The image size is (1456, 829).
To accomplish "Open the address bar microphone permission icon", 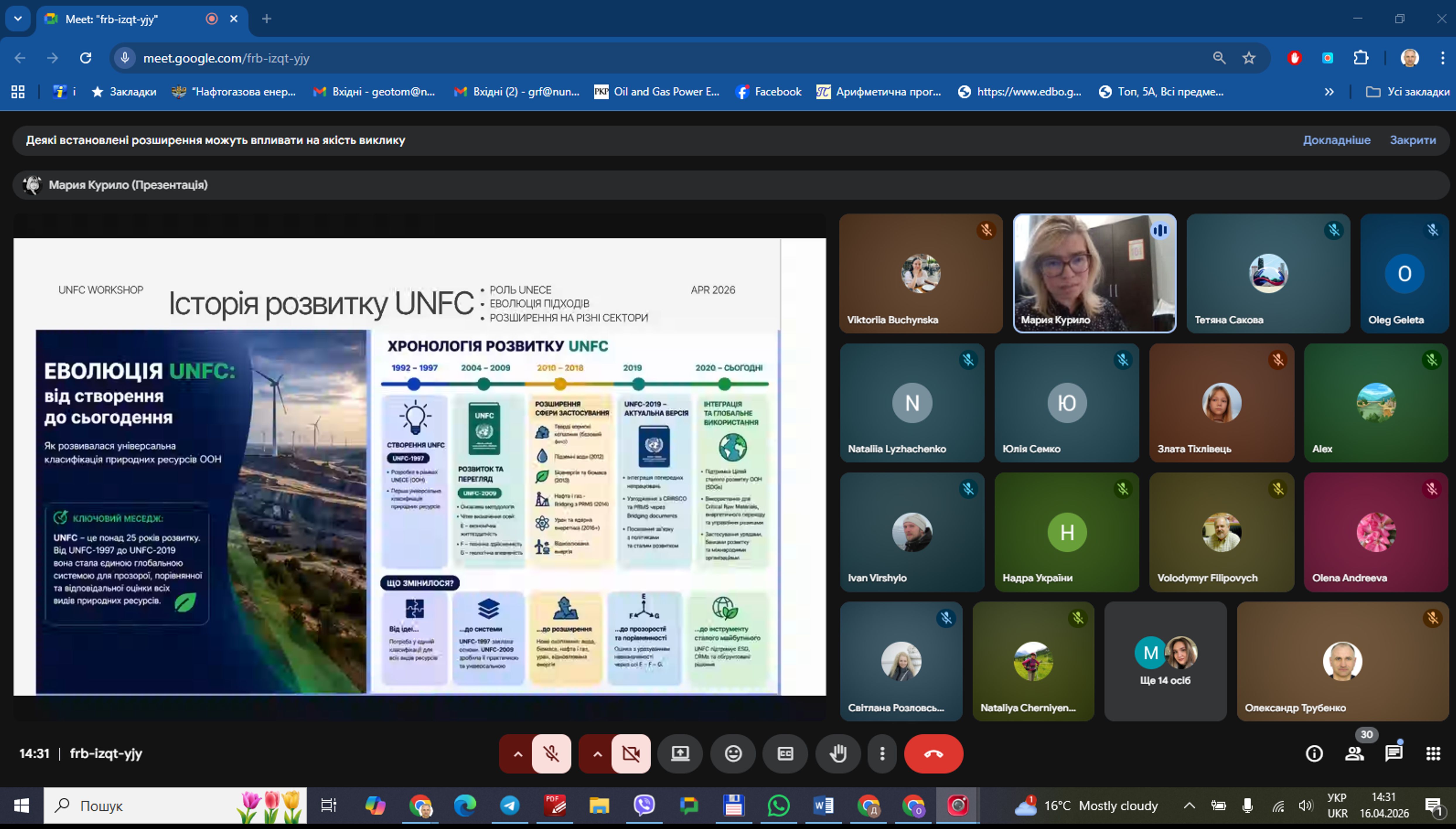I will [x=125, y=58].
